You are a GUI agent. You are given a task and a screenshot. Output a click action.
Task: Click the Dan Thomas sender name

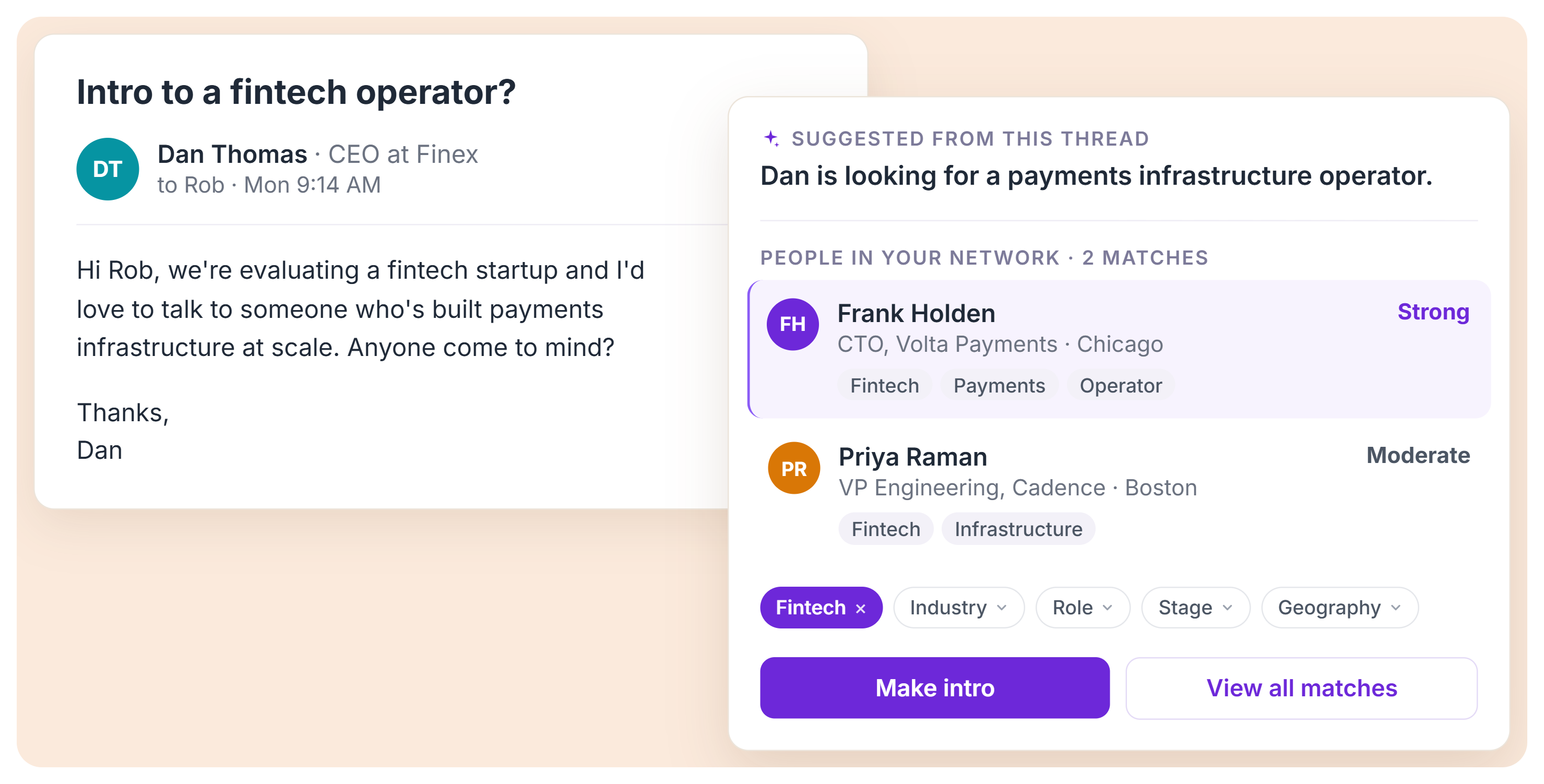point(232,154)
